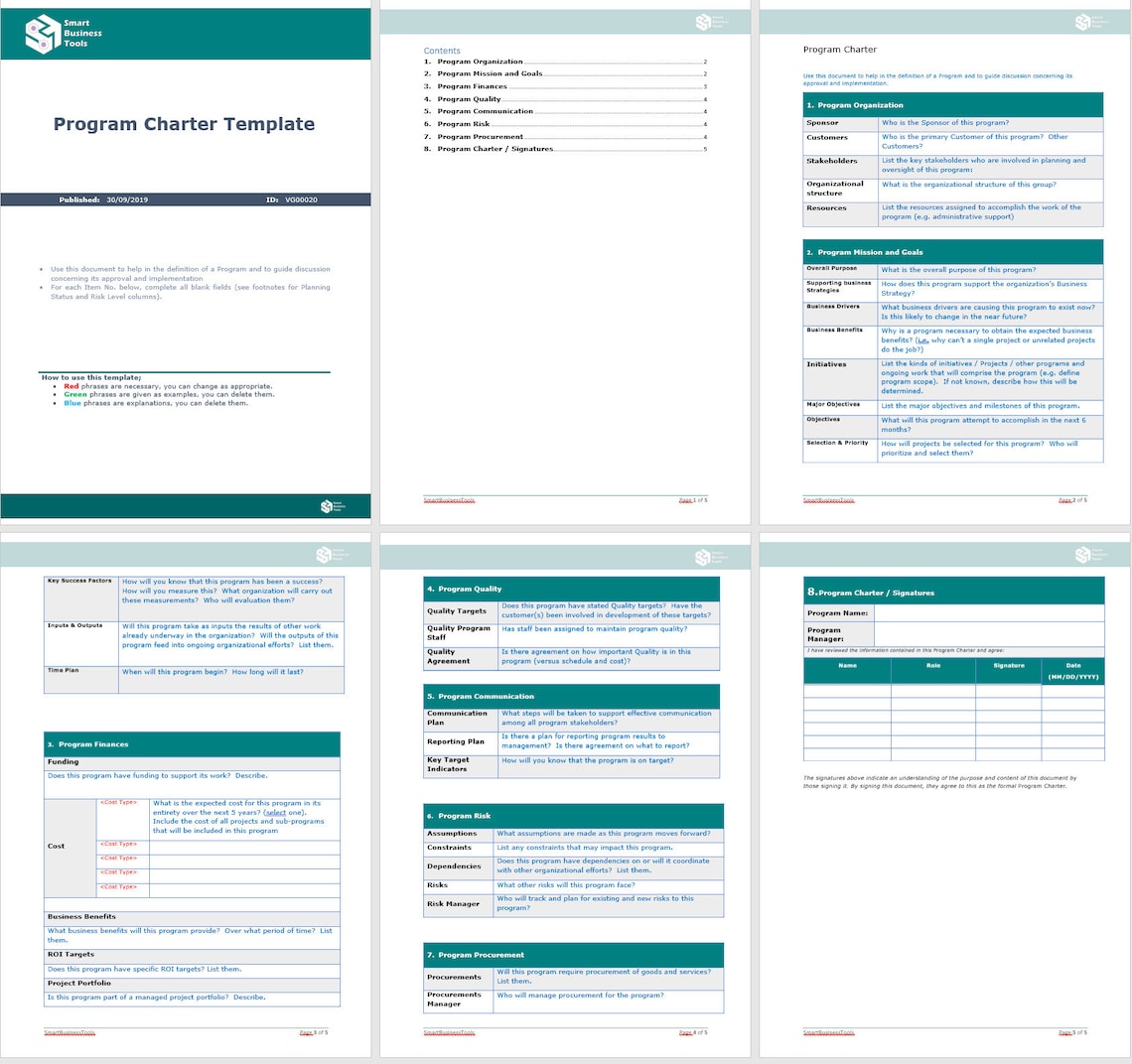1132x1064 pixels.
Task: Click the Smart Business Tools logo on the cover
Action: pos(60,35)
